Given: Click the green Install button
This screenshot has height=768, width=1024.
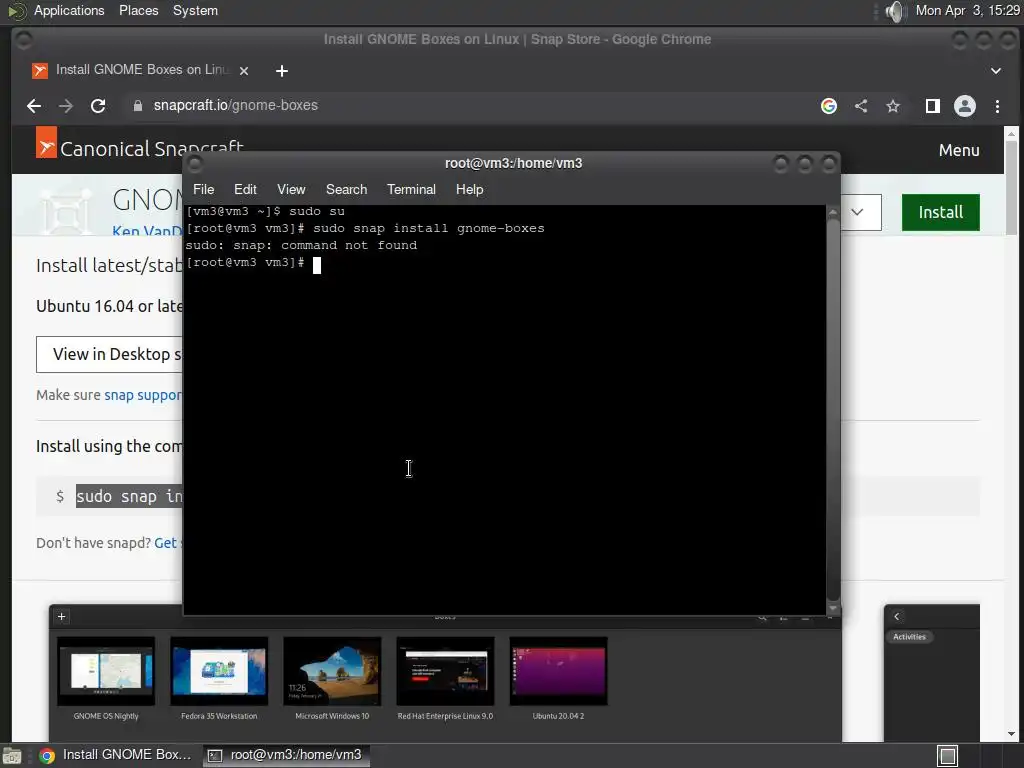Looking at the screenshot, I should [x=940, y=212].
